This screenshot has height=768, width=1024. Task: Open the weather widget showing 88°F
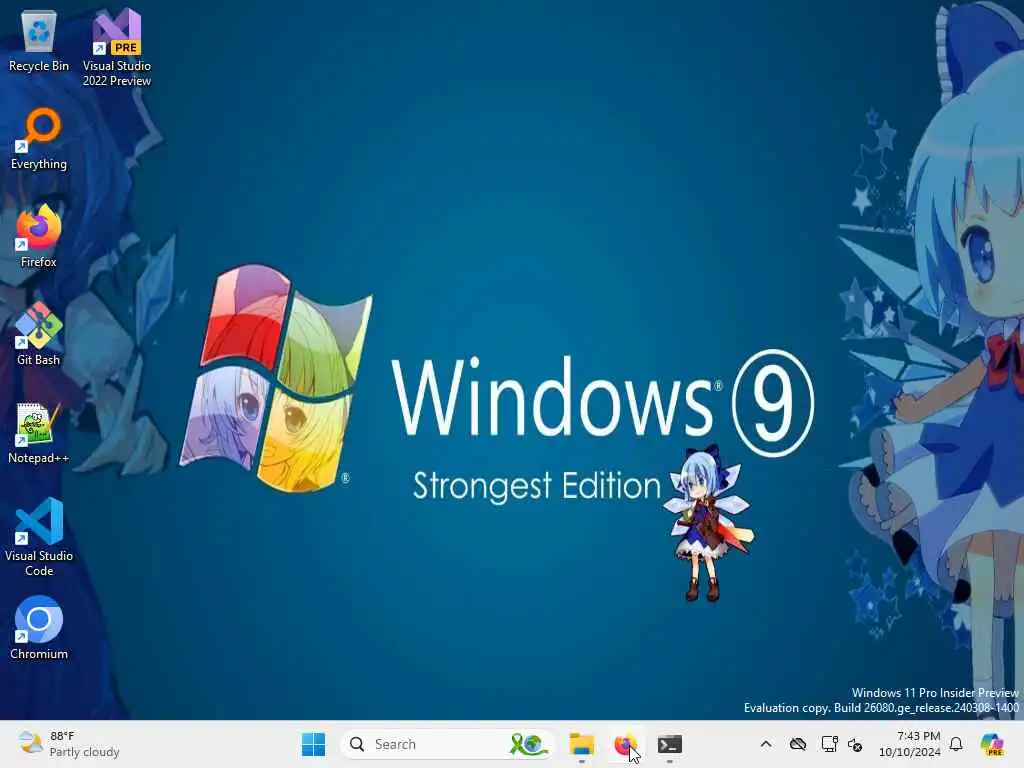point(69,744)
